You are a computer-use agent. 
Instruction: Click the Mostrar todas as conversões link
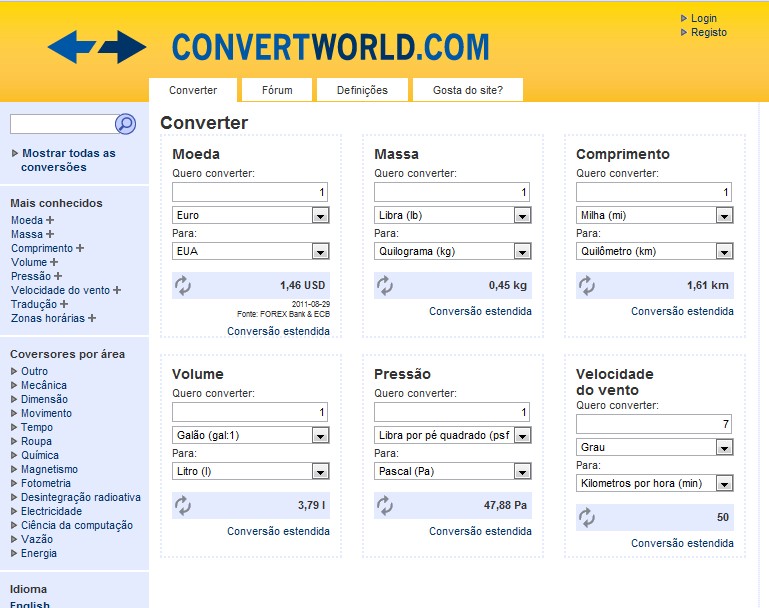68,160
